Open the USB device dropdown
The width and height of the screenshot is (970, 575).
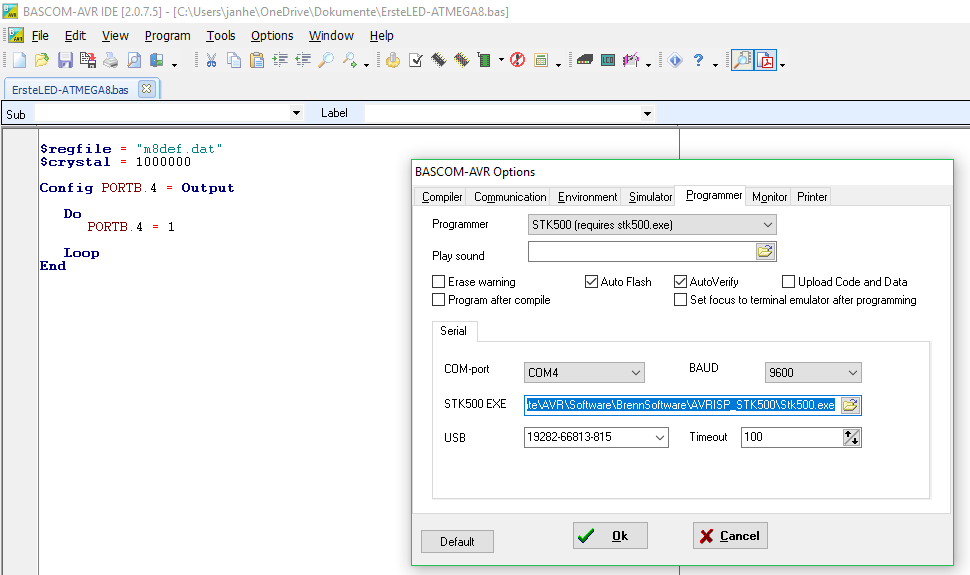point(659,438)
